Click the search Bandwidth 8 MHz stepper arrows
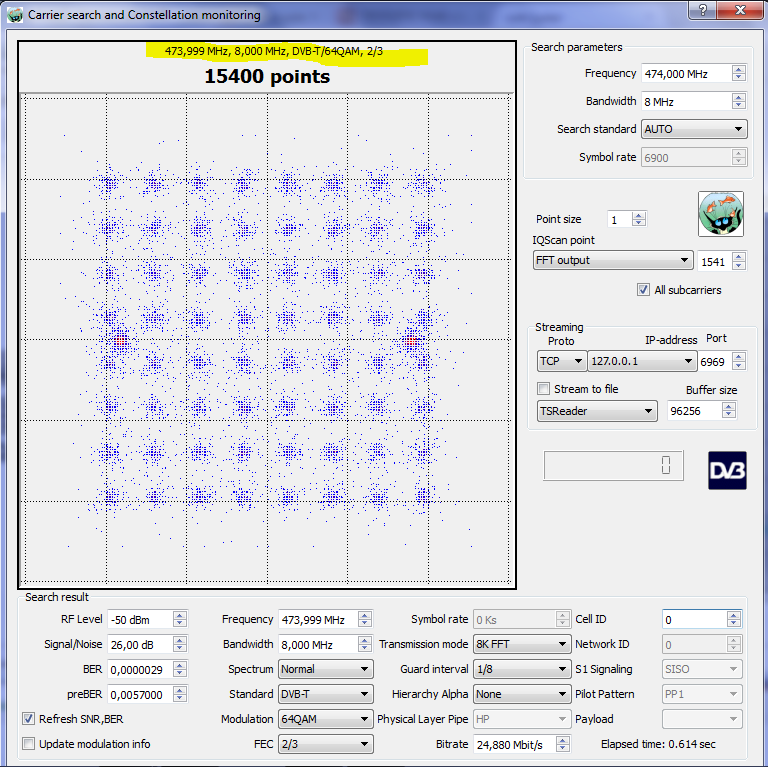This screenshot has width=768, height=767. [x=738, y=101]
